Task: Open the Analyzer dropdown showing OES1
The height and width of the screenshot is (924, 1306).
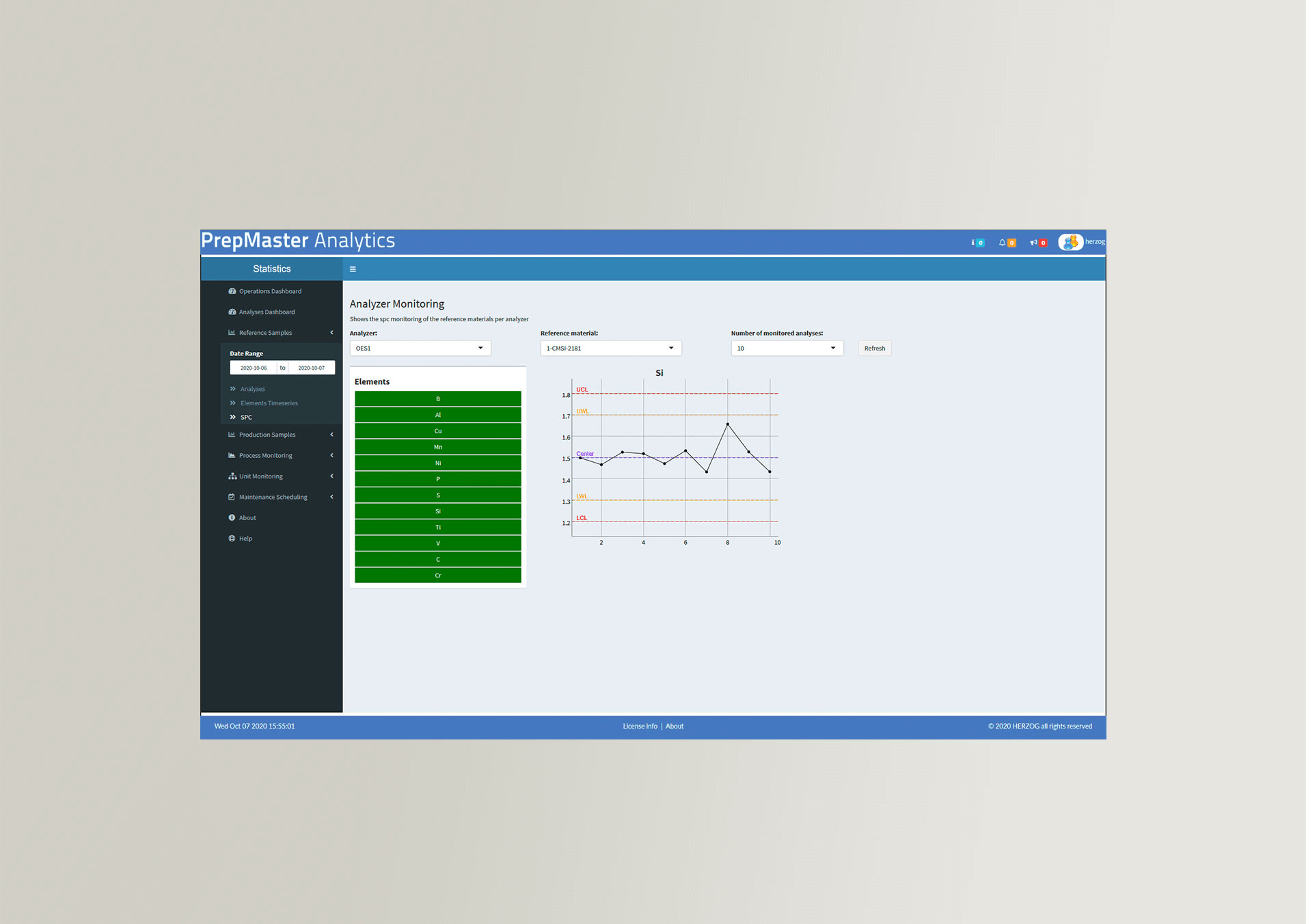Action: coord(420,349)
